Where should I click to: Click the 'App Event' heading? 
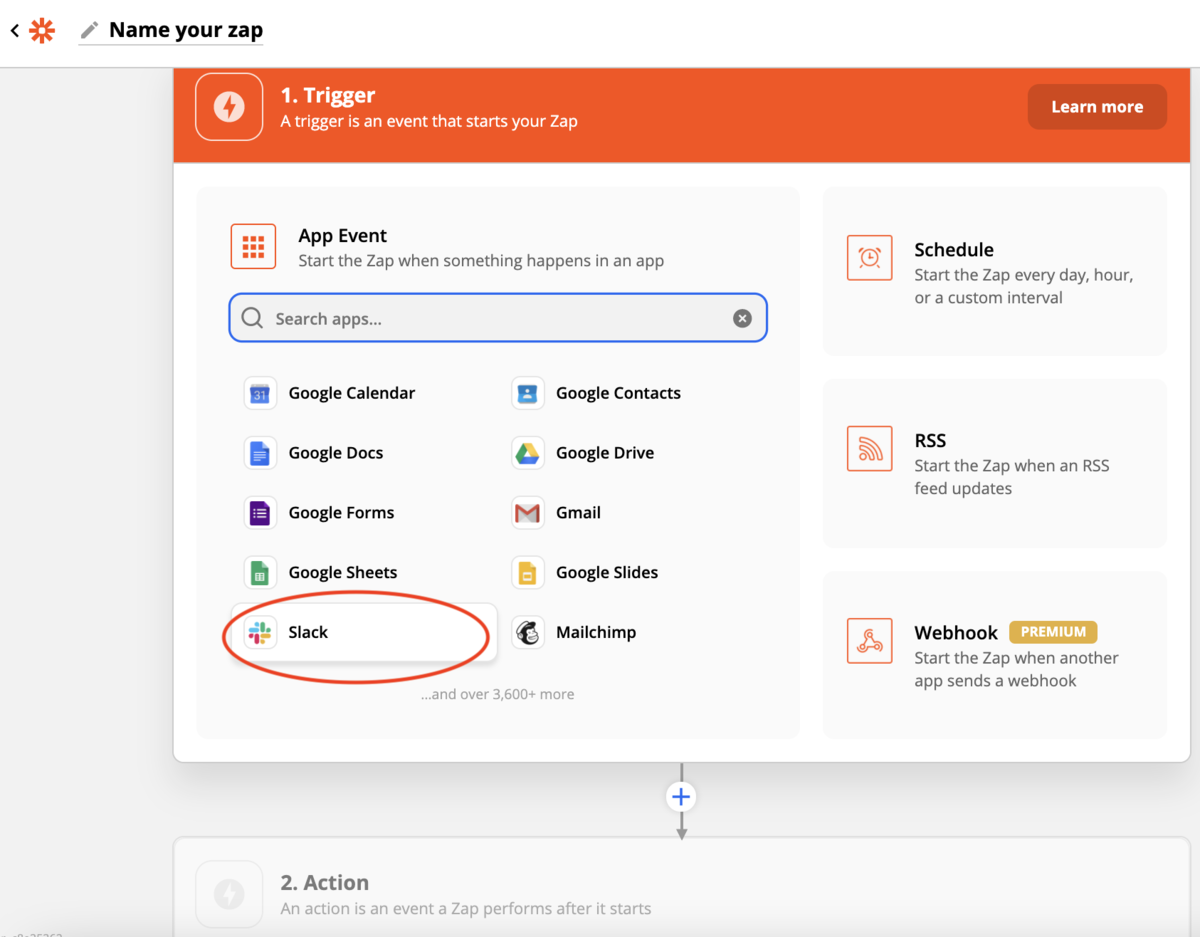tap(343, 236)
